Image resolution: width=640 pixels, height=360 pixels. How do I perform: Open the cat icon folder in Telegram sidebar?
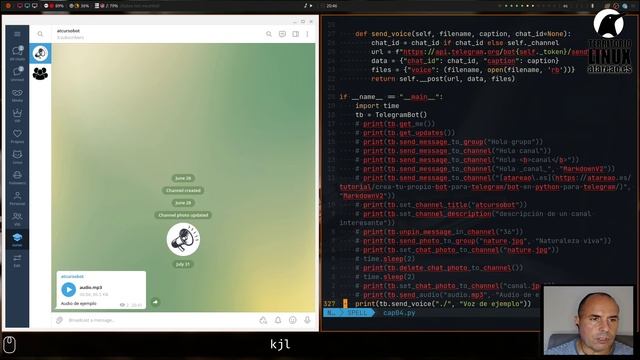pyautogui.click(x=17, y=157)
